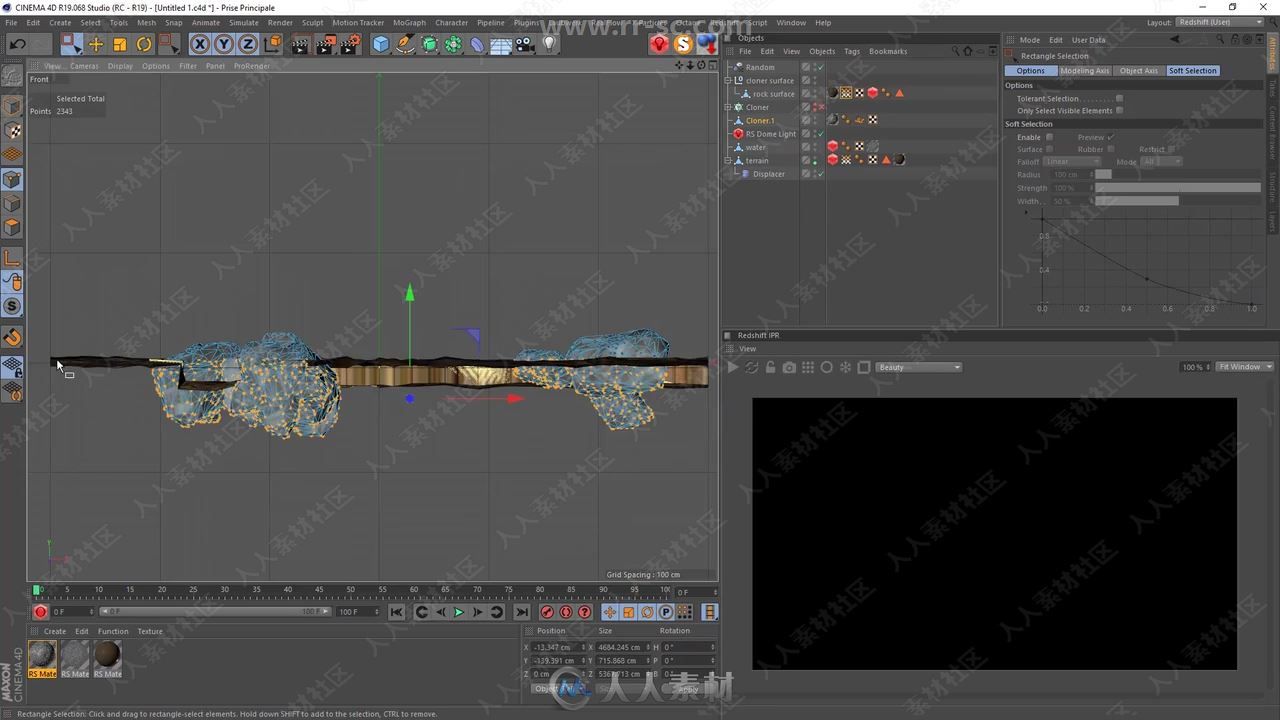Open the MoGraph menu
The height and width of the screenshot is (720, 1280).
(x=409, y=22)
